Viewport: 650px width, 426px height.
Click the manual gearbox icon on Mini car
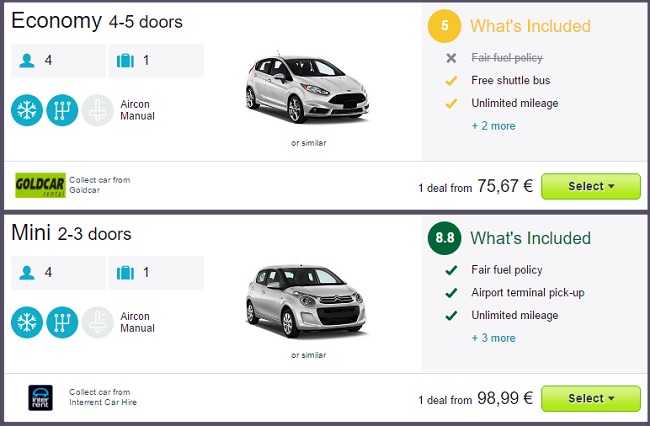(62, 322)
